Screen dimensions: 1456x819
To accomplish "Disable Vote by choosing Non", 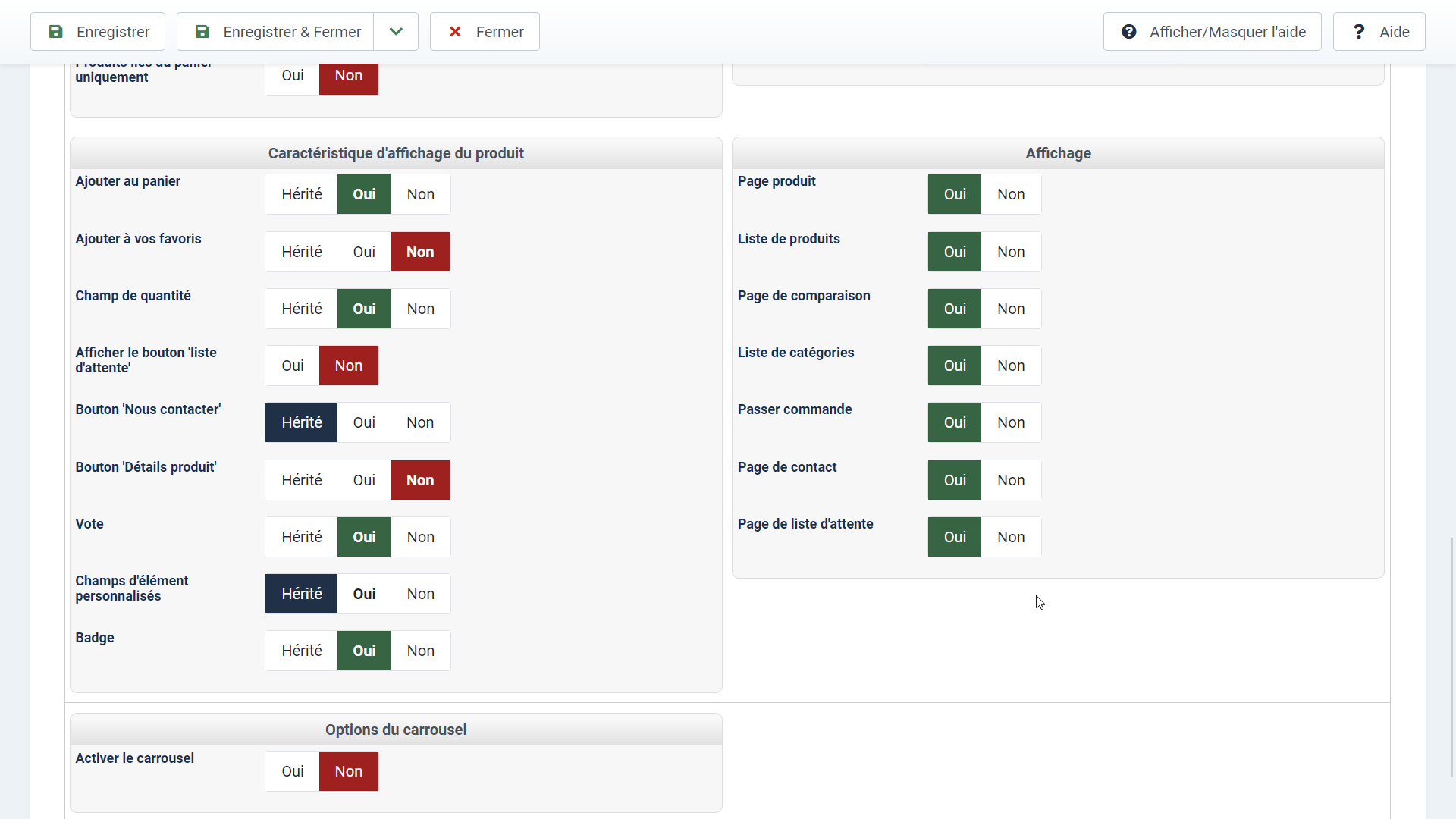I will [x=420, y=538].
